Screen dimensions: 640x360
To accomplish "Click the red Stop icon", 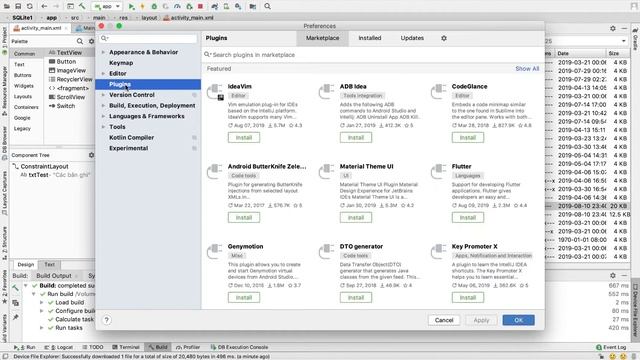I will [200, 6].
